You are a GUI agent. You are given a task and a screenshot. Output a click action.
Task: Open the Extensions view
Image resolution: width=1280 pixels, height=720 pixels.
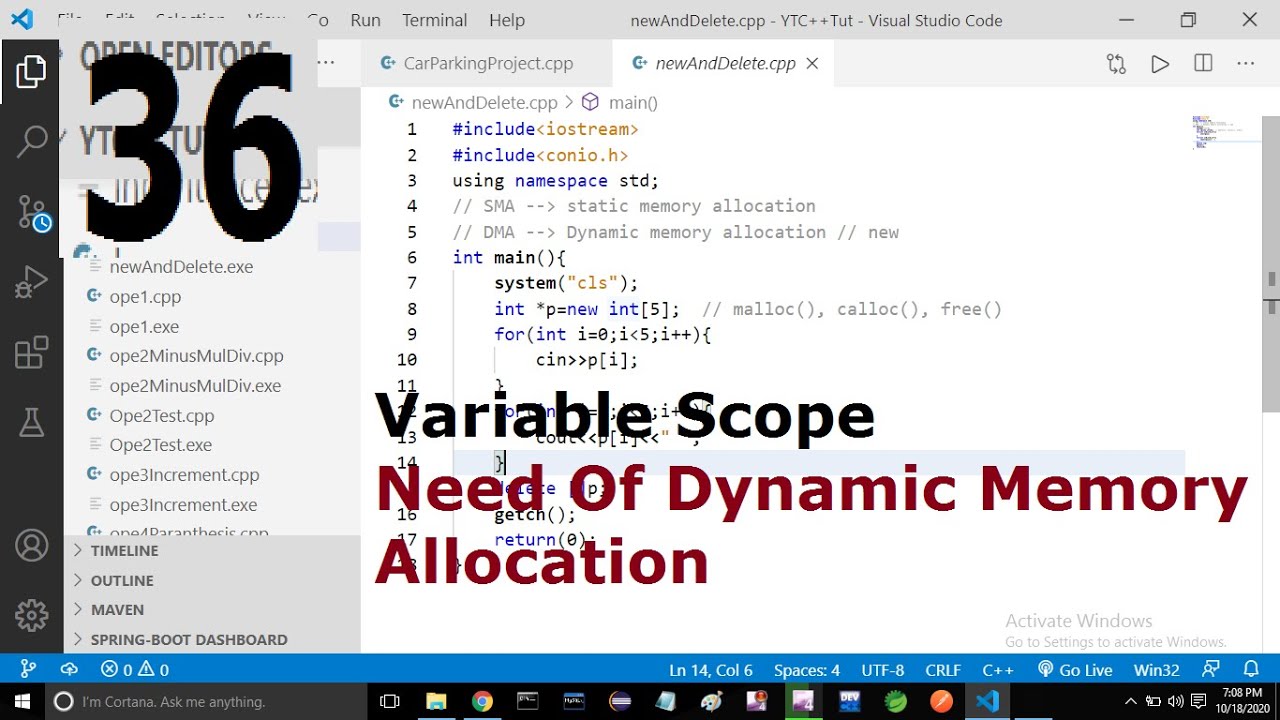coord(31,353)
